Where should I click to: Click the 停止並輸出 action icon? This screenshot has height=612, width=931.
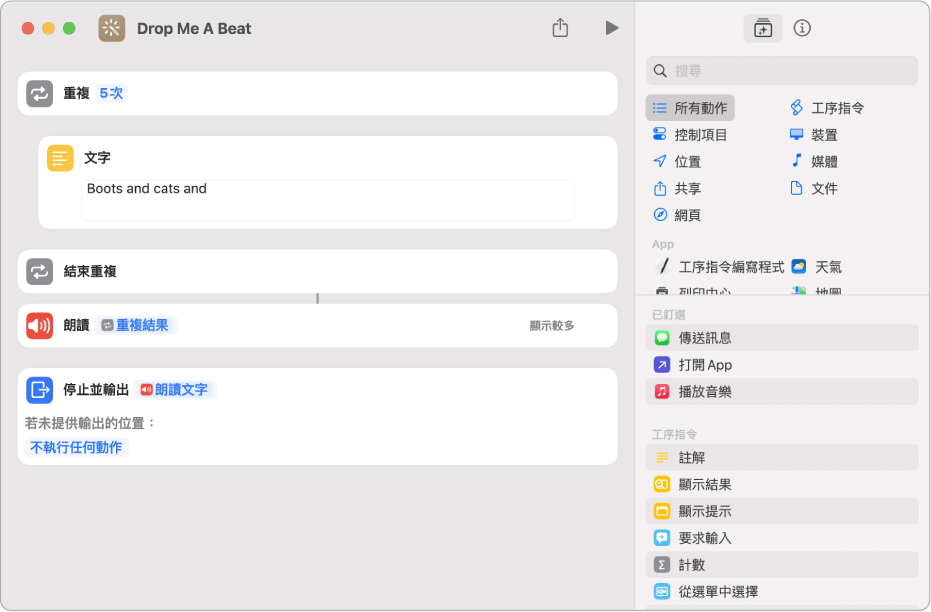coord(40,390)
